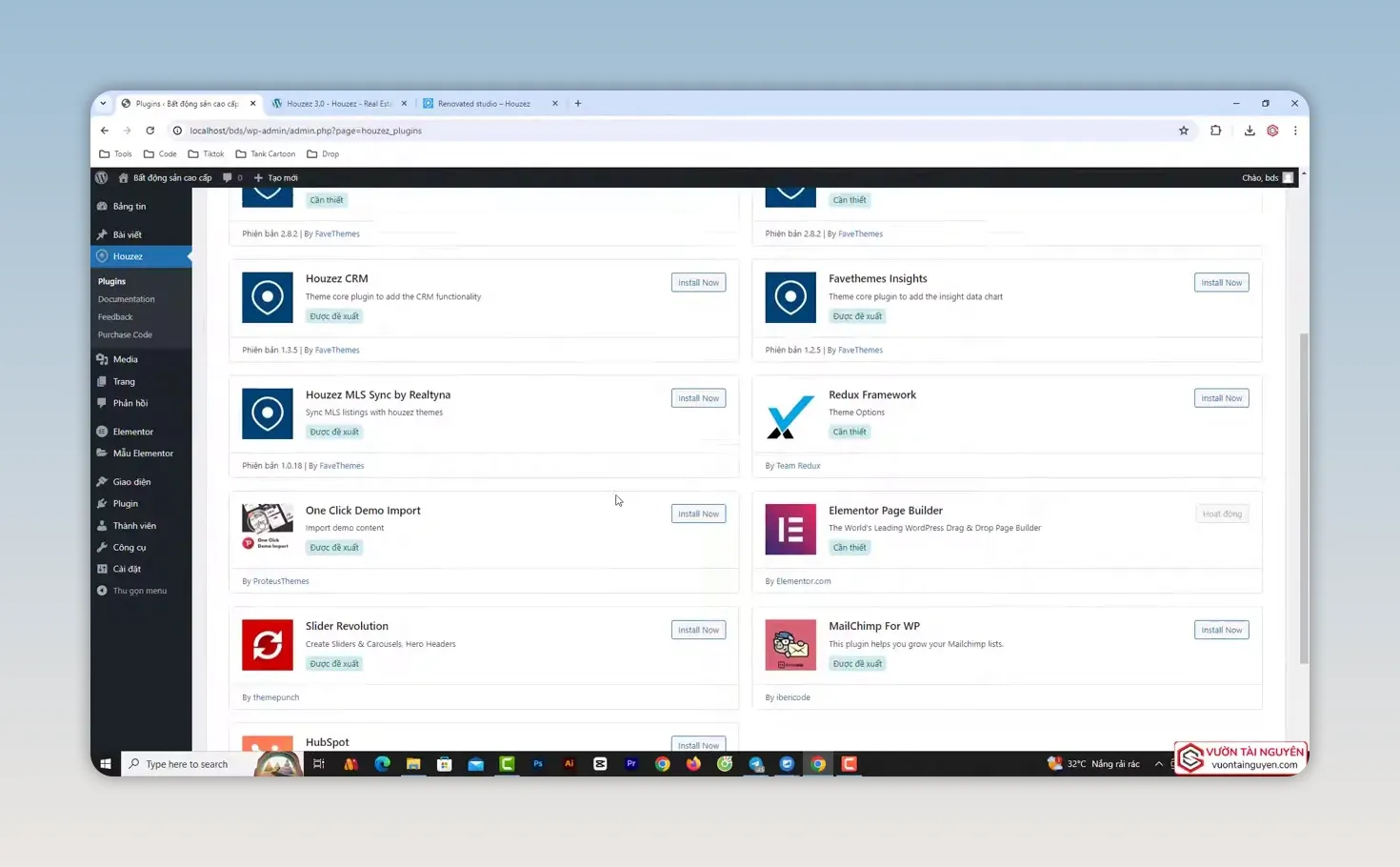Open Chào, bds user profile menu
Viewport: 1400px width, 867px height.
(1268, 177)
